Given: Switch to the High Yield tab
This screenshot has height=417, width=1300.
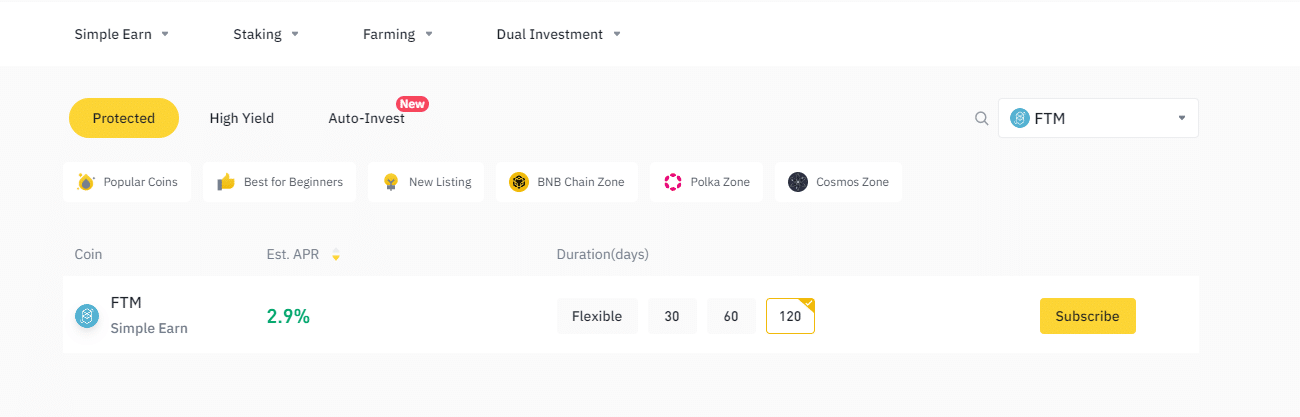Looking at the screenshot, I should (241, 118).
